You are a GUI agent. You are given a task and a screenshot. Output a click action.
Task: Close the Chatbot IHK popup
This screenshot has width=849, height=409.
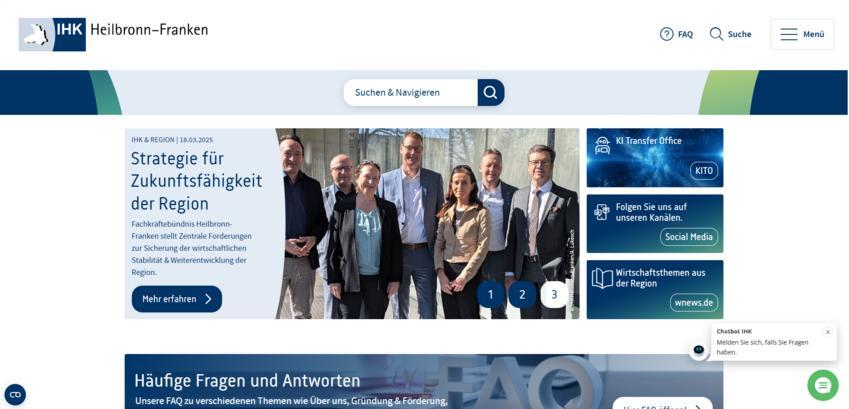coord(827,332)
